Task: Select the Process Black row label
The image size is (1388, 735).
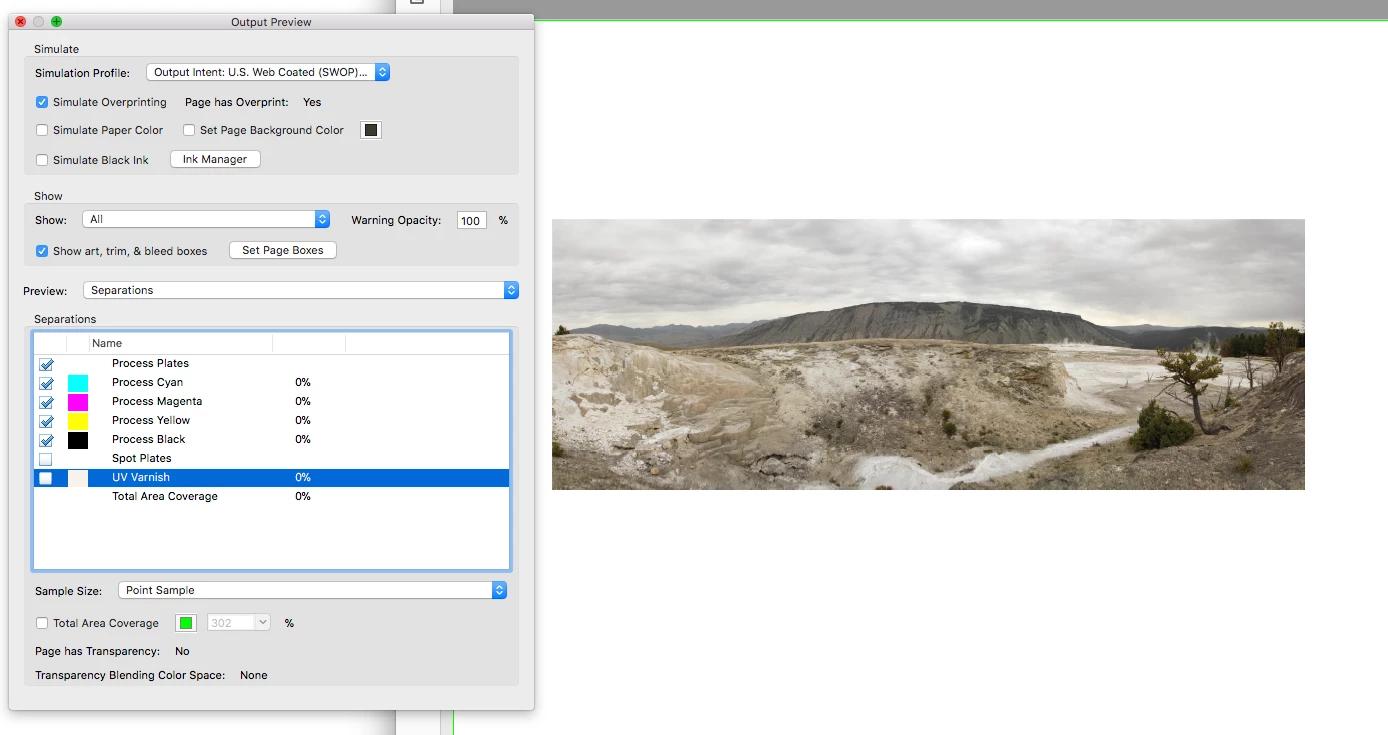Action: pos(149,439)
